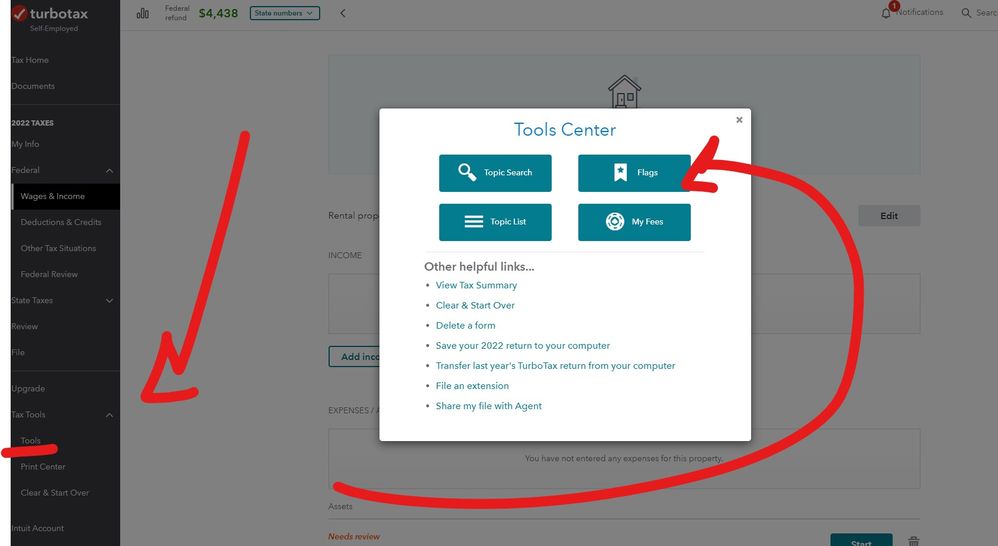This screenshot has width=998, height=546.
Task: Click Share my file with Agent link
Action: tap(488, 406)
